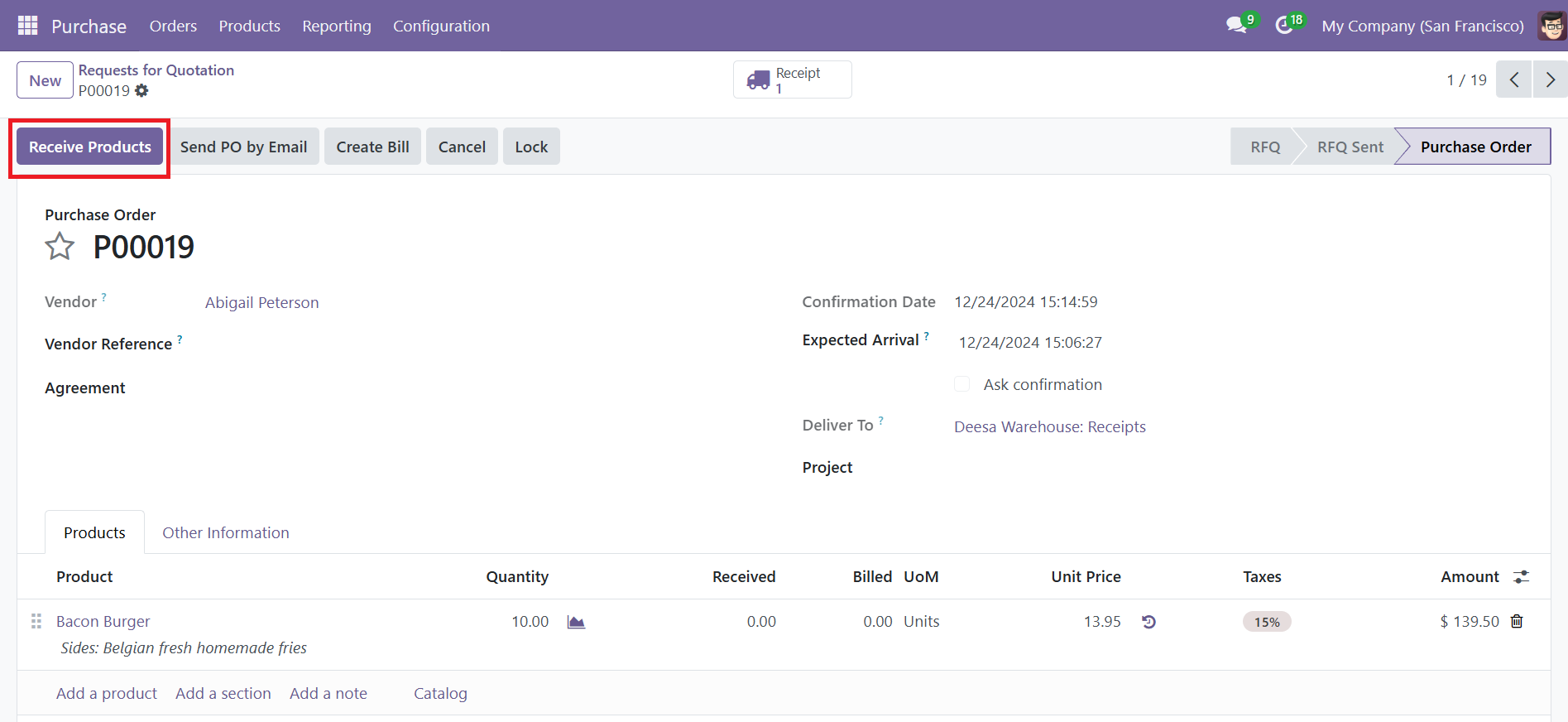The height and width of the screenshot is (722, 1568).
Task: Click Add a note
Action: point(328,694)
